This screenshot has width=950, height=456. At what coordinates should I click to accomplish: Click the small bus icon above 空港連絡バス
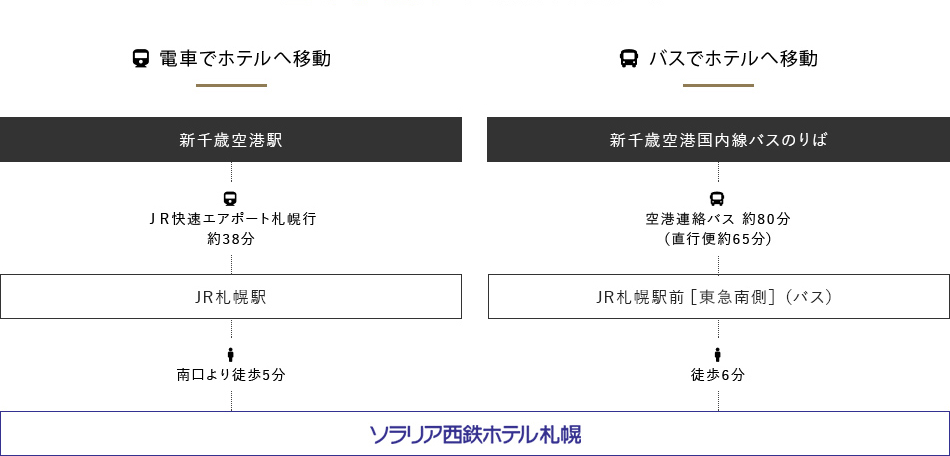pyautogui.click(x=717, y=199)
